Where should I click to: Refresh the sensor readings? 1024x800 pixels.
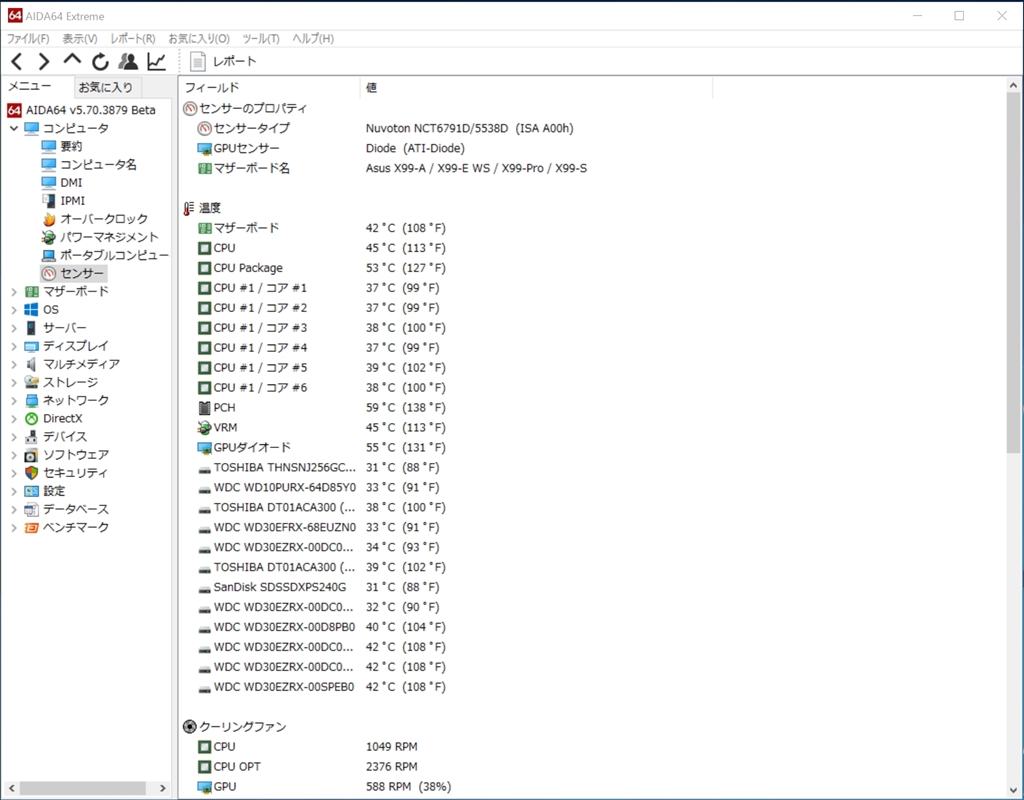(x=100, y=62)
